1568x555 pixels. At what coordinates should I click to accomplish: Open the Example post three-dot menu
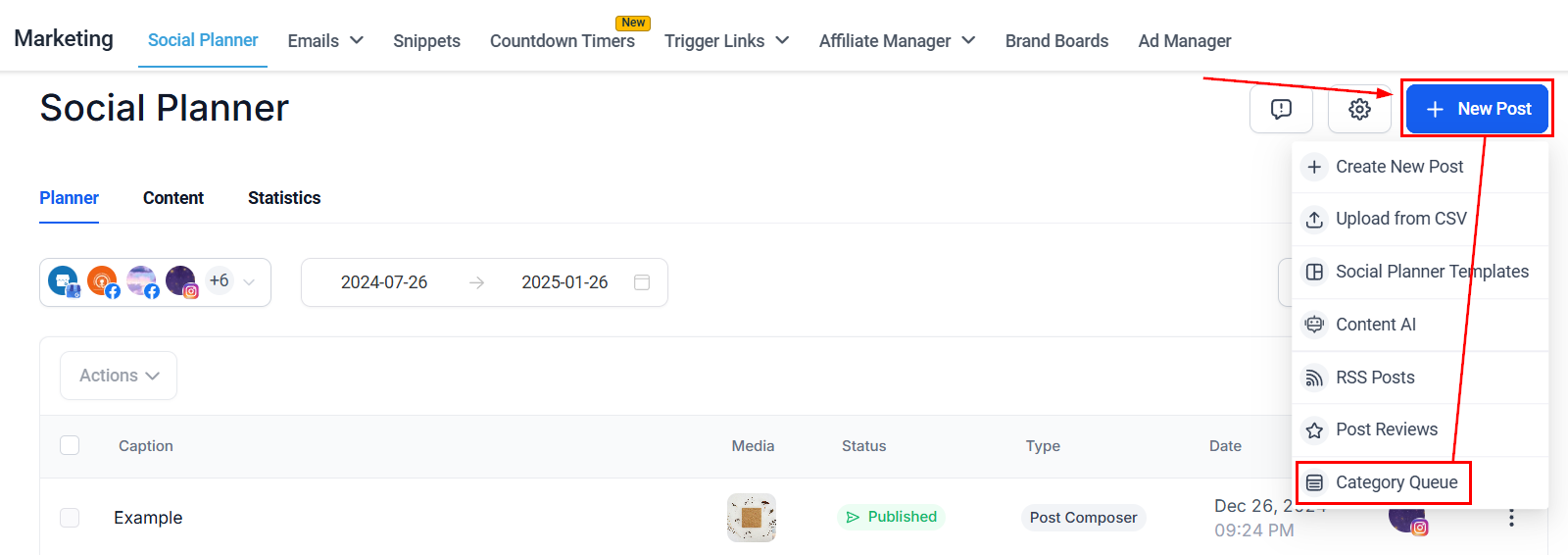tap(1511, 518)
